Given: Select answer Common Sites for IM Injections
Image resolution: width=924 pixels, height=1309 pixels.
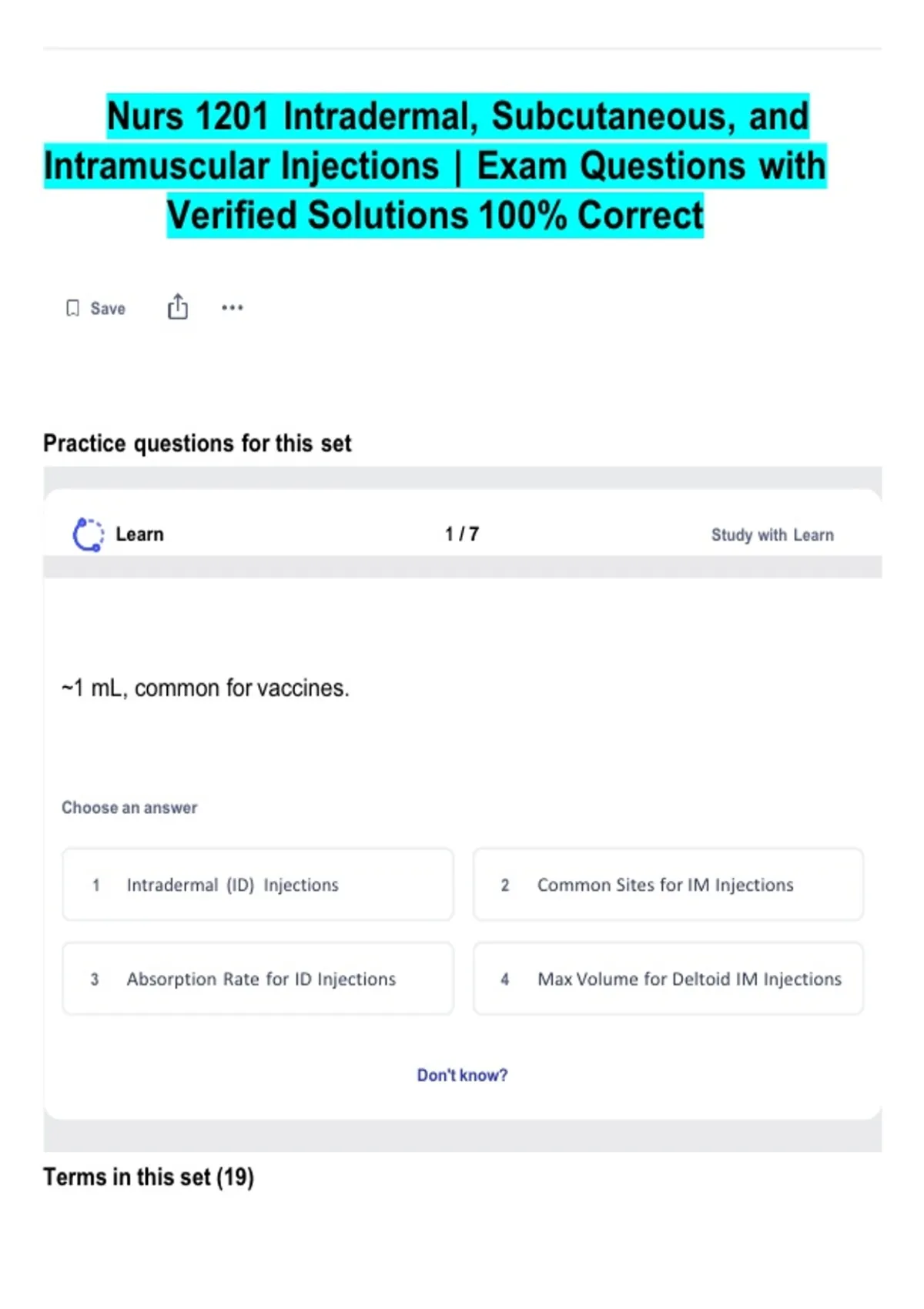Looking at the screenshot, I should (668, 885).
